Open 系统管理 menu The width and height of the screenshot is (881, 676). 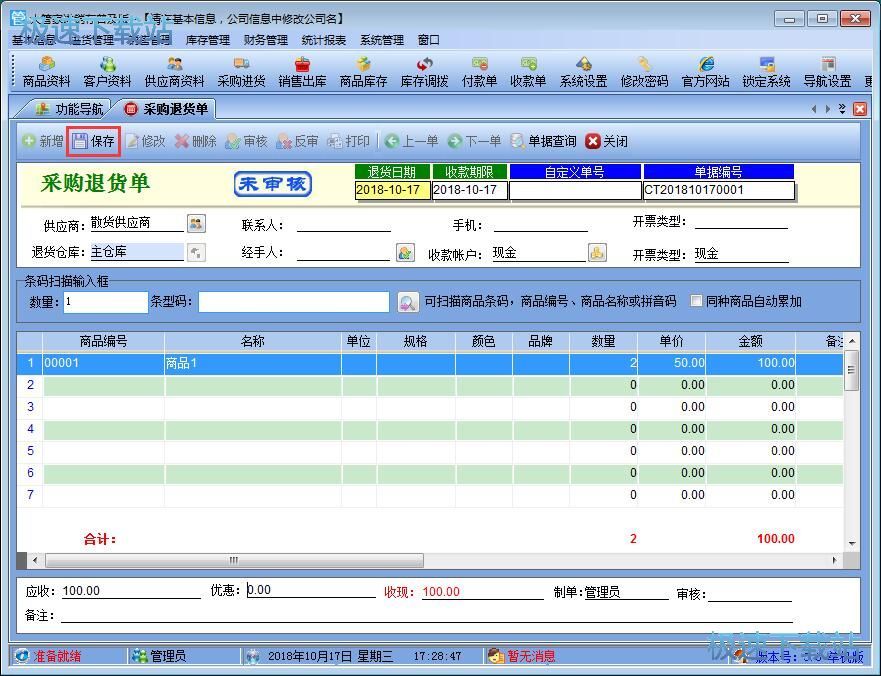click(x=382, y=40)
